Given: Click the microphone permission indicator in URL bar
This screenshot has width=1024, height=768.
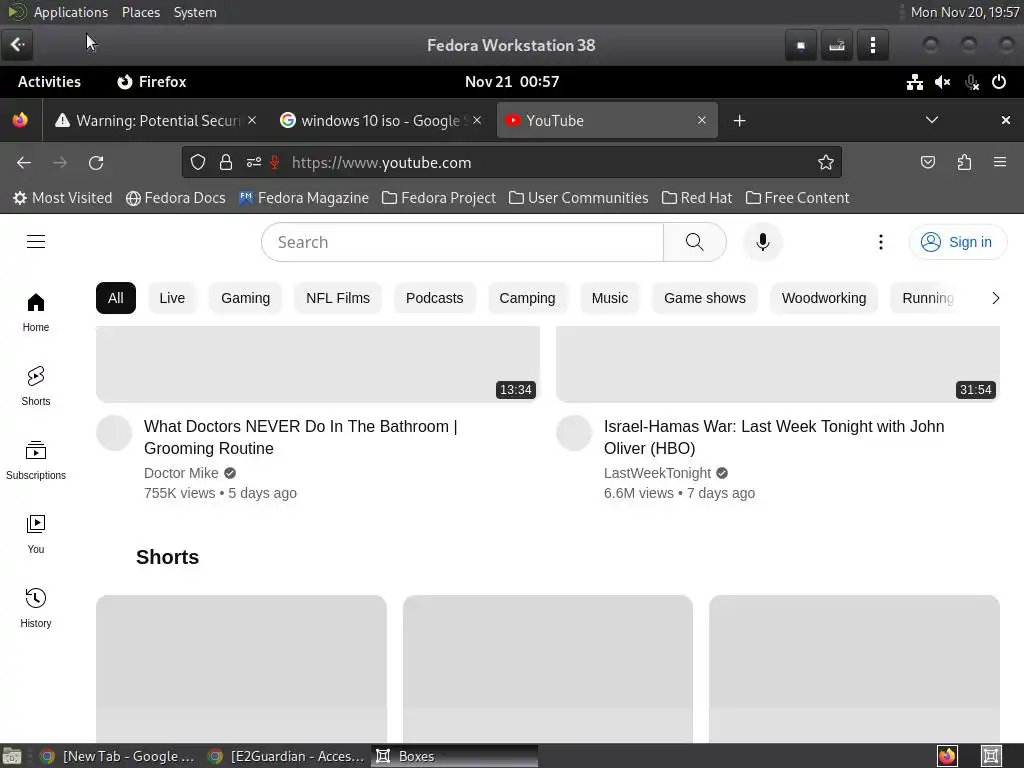Looking at the screenshot, I should 275,163.
